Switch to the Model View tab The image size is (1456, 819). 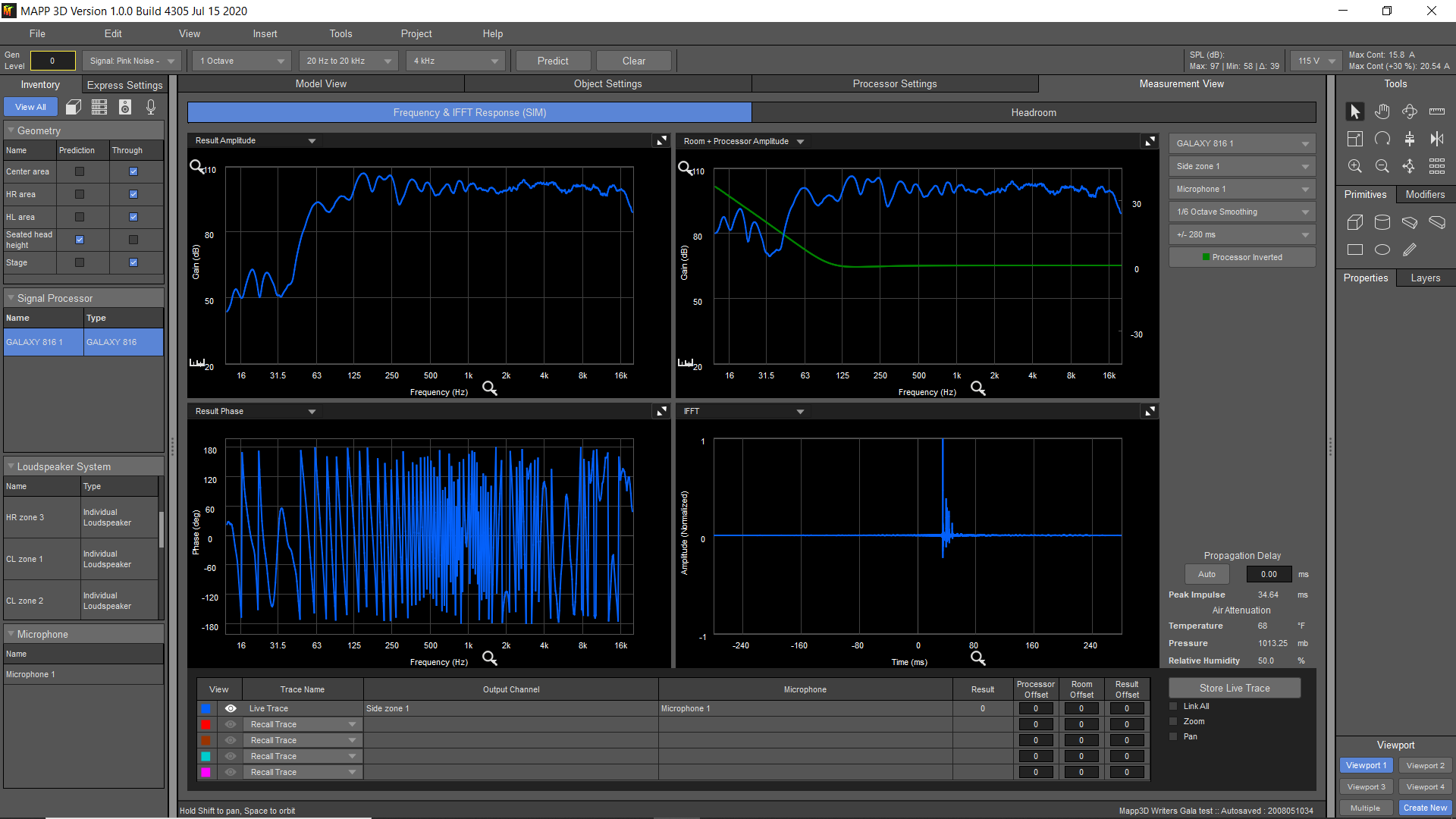[x=321, y=83]
